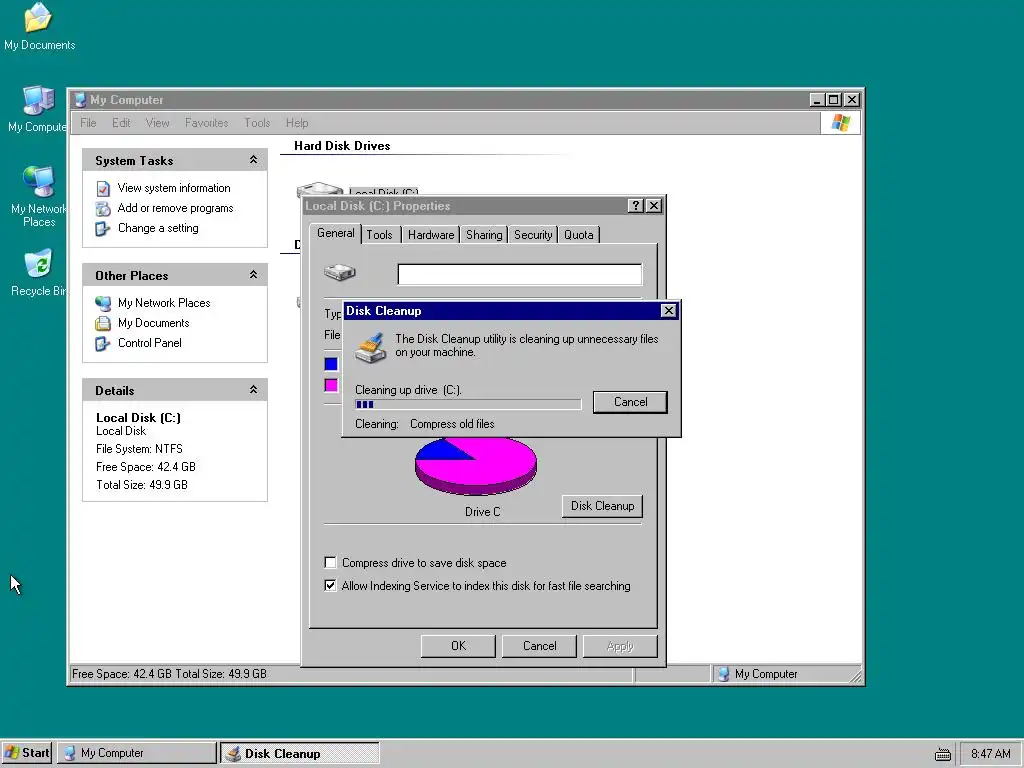The image size is (1024, 768).
Task: Open the View menu in My Computer
Action: pyautogui.click(x=157, y=123)
